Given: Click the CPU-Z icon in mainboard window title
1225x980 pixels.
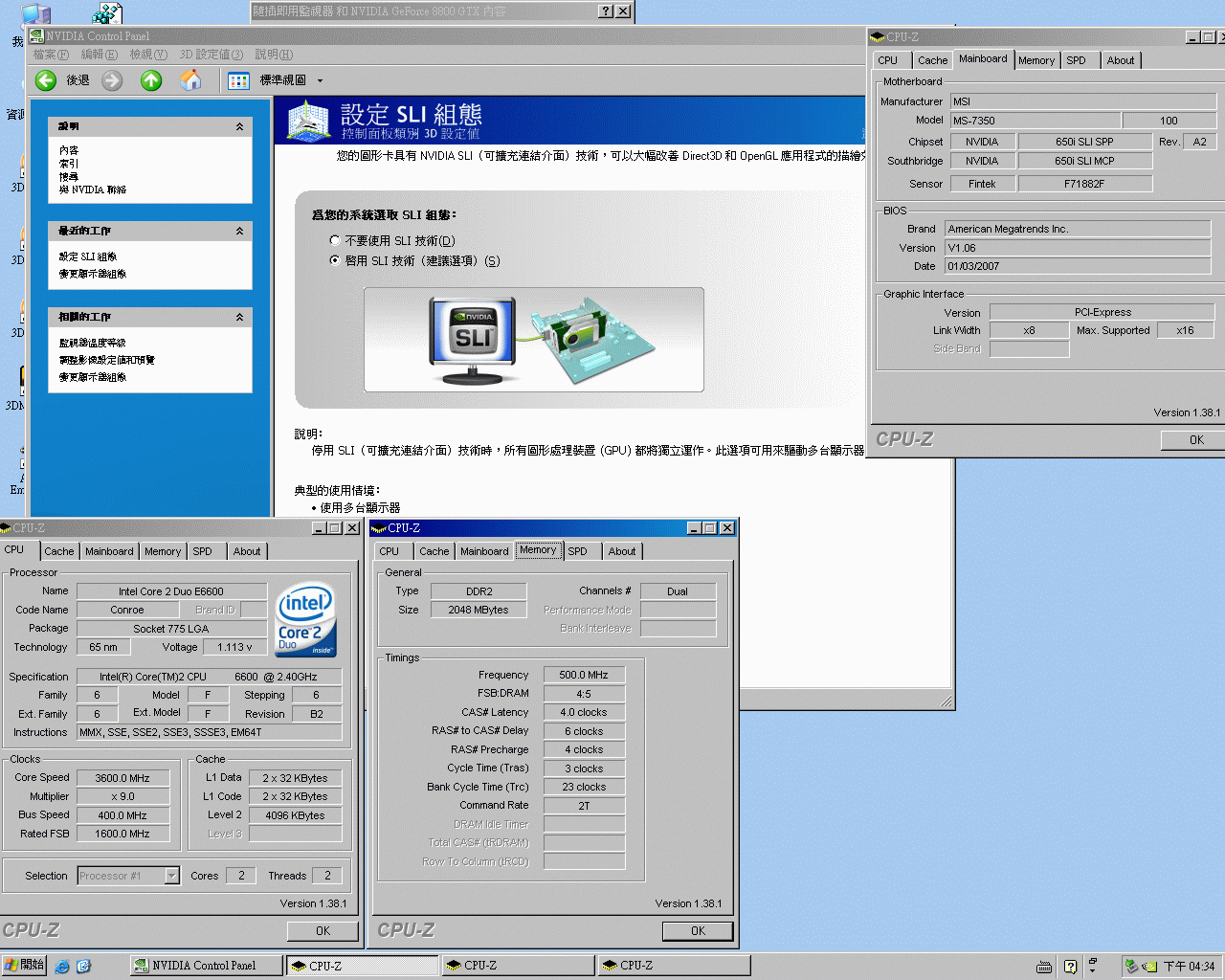Looking at the screenshot, I should 878,37.
